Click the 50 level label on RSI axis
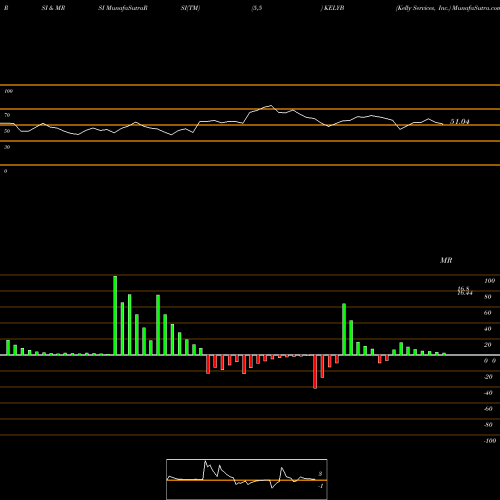The width and height of the screenshot is (500, 500). [x=7, y=131]
